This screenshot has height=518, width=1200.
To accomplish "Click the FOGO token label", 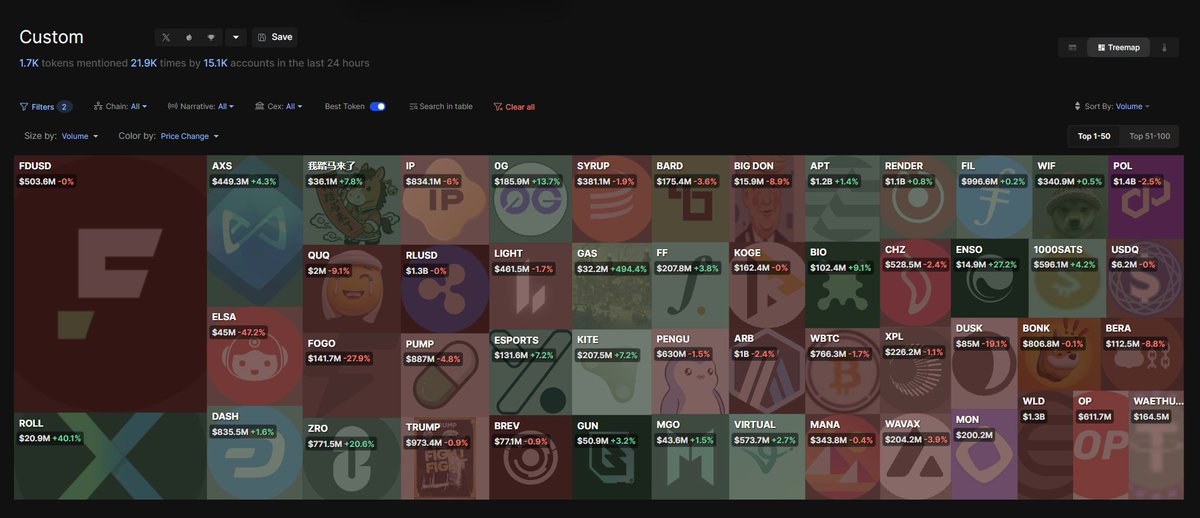I will coord(322,344).
